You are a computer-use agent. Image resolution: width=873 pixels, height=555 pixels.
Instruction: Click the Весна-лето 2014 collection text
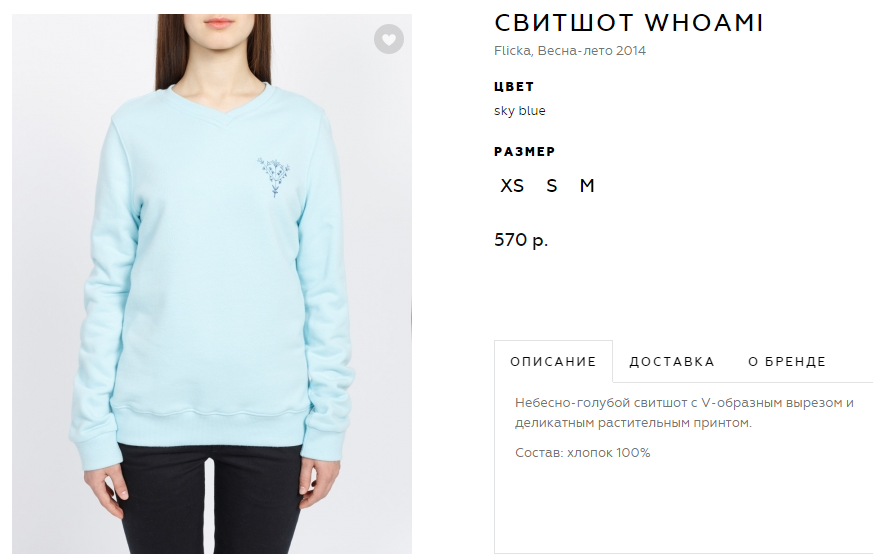pyautogui.click(x=592, y=51)
